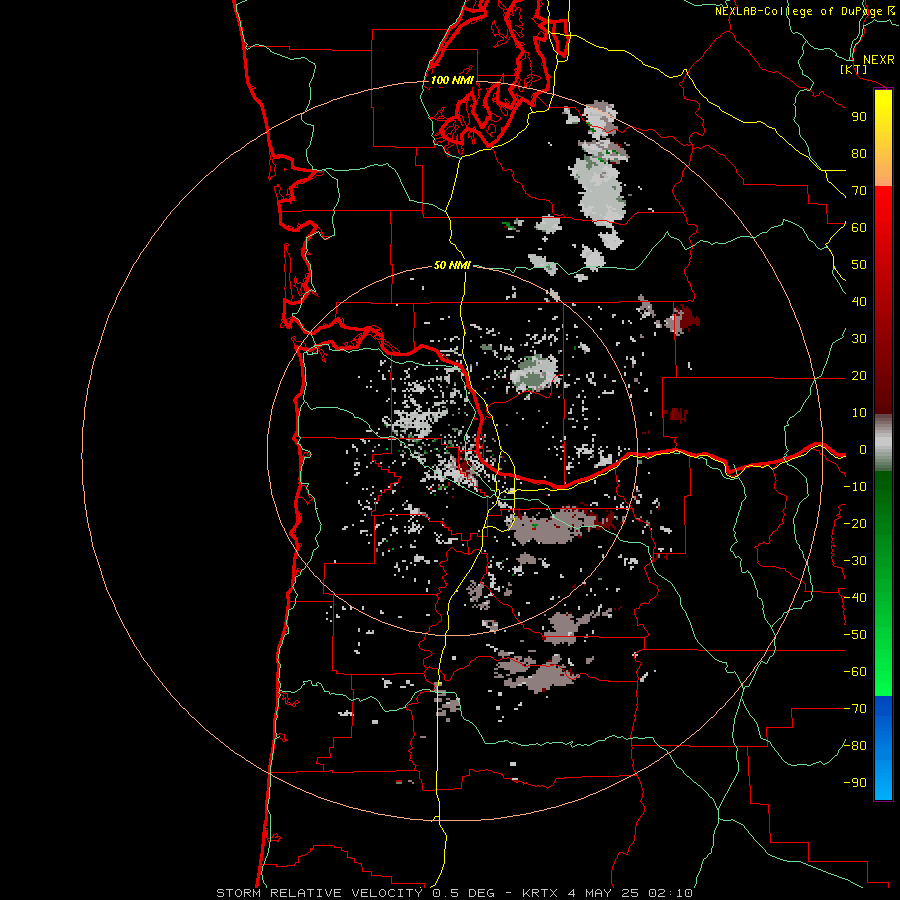Viewport: 900px width, 900px height.
Task: Pick the gray zero-velocity color bar segment
Action: coord(883,443)
